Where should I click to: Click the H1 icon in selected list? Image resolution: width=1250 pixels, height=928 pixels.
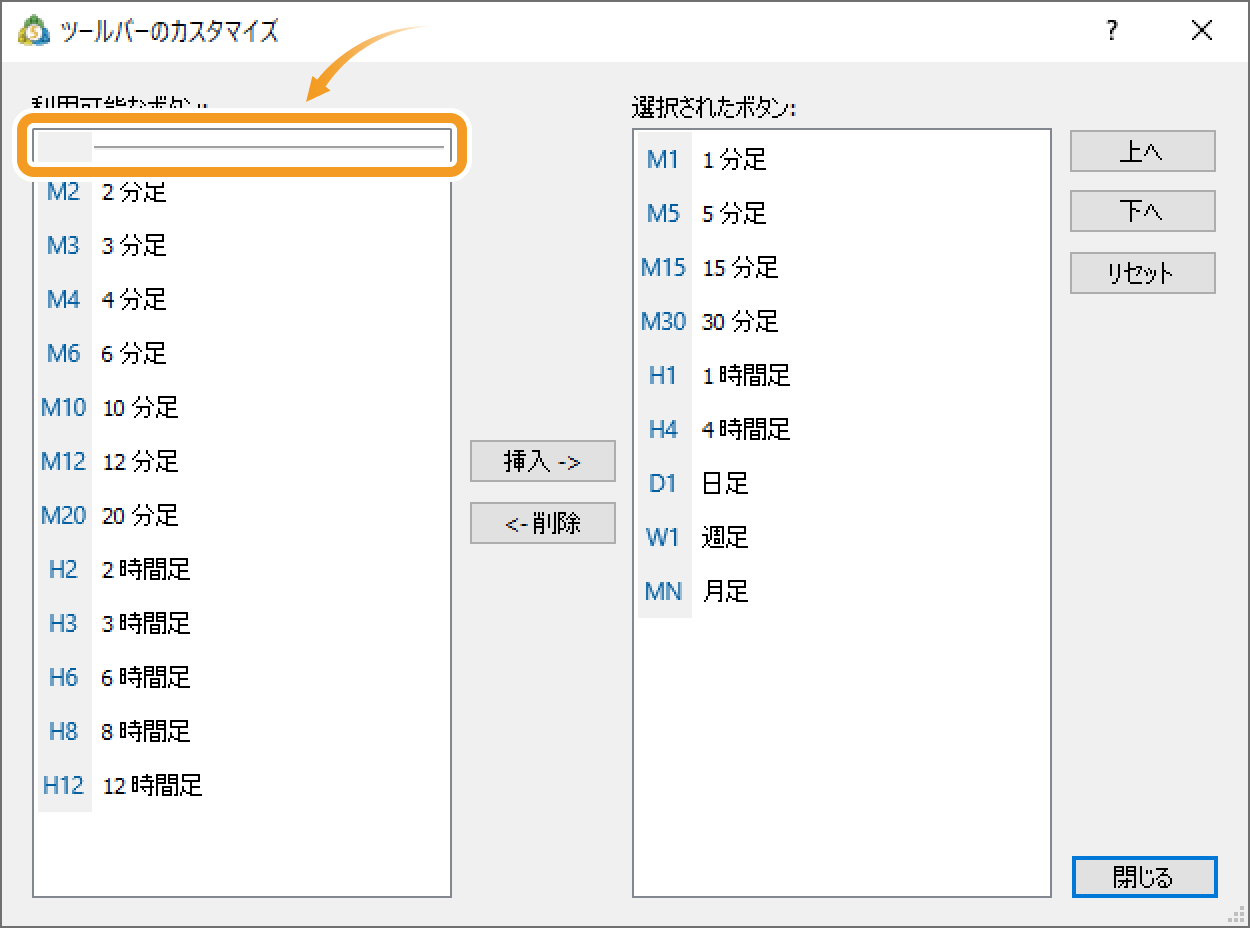663,375
